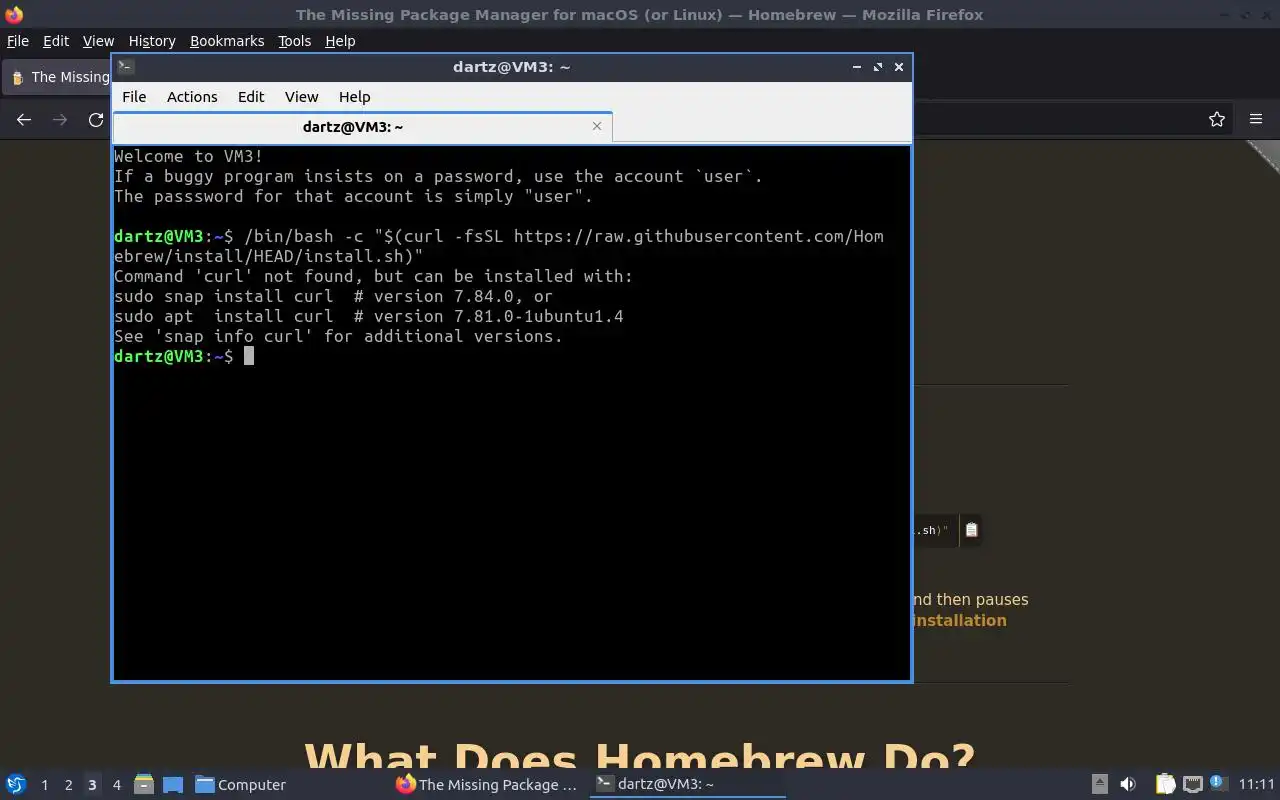Screen dimensions: 1280x800
Task: Open the clipboard manager tray icon
Action: click(1166, 784)
